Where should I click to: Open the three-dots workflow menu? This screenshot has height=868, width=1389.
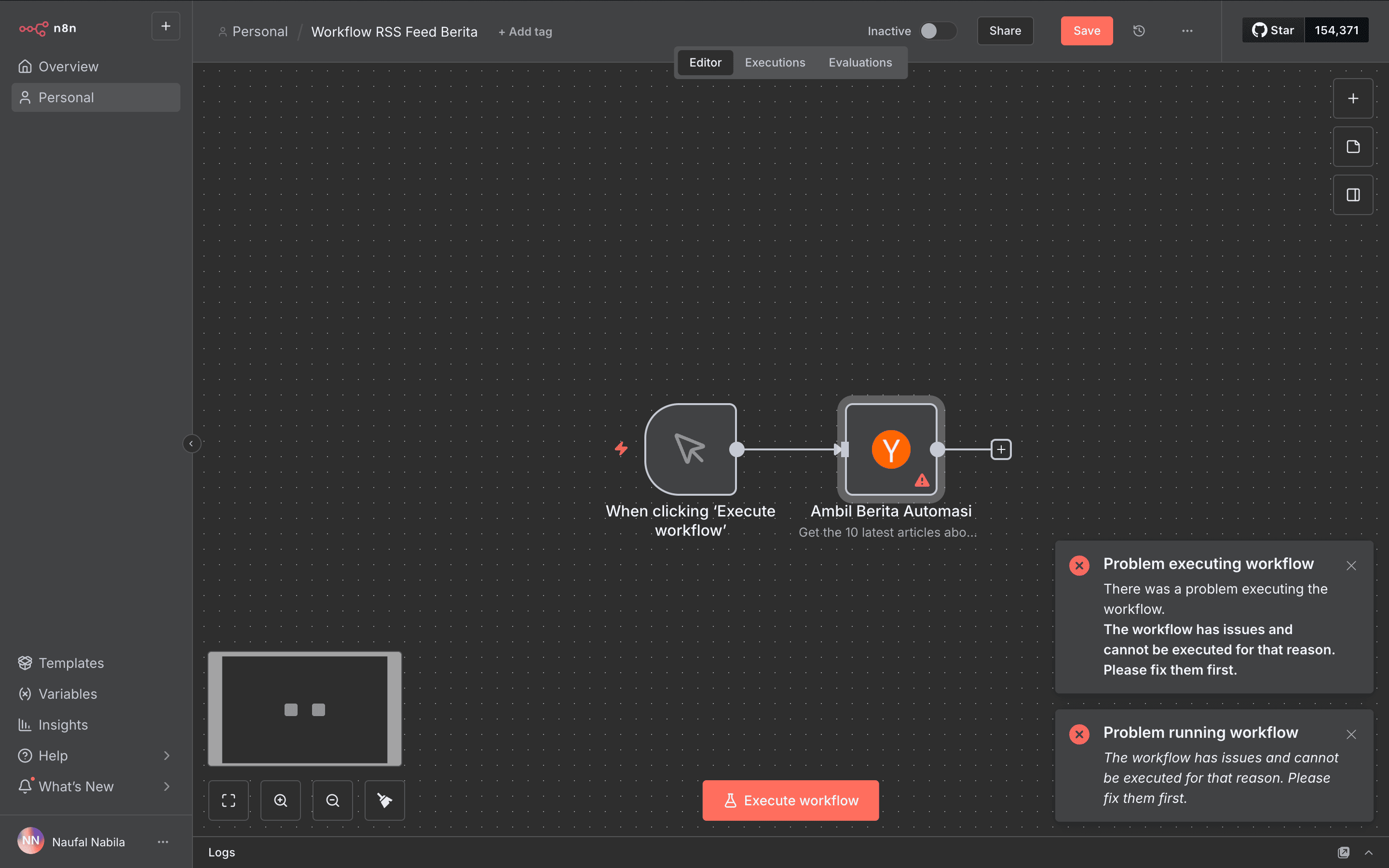1187,31
